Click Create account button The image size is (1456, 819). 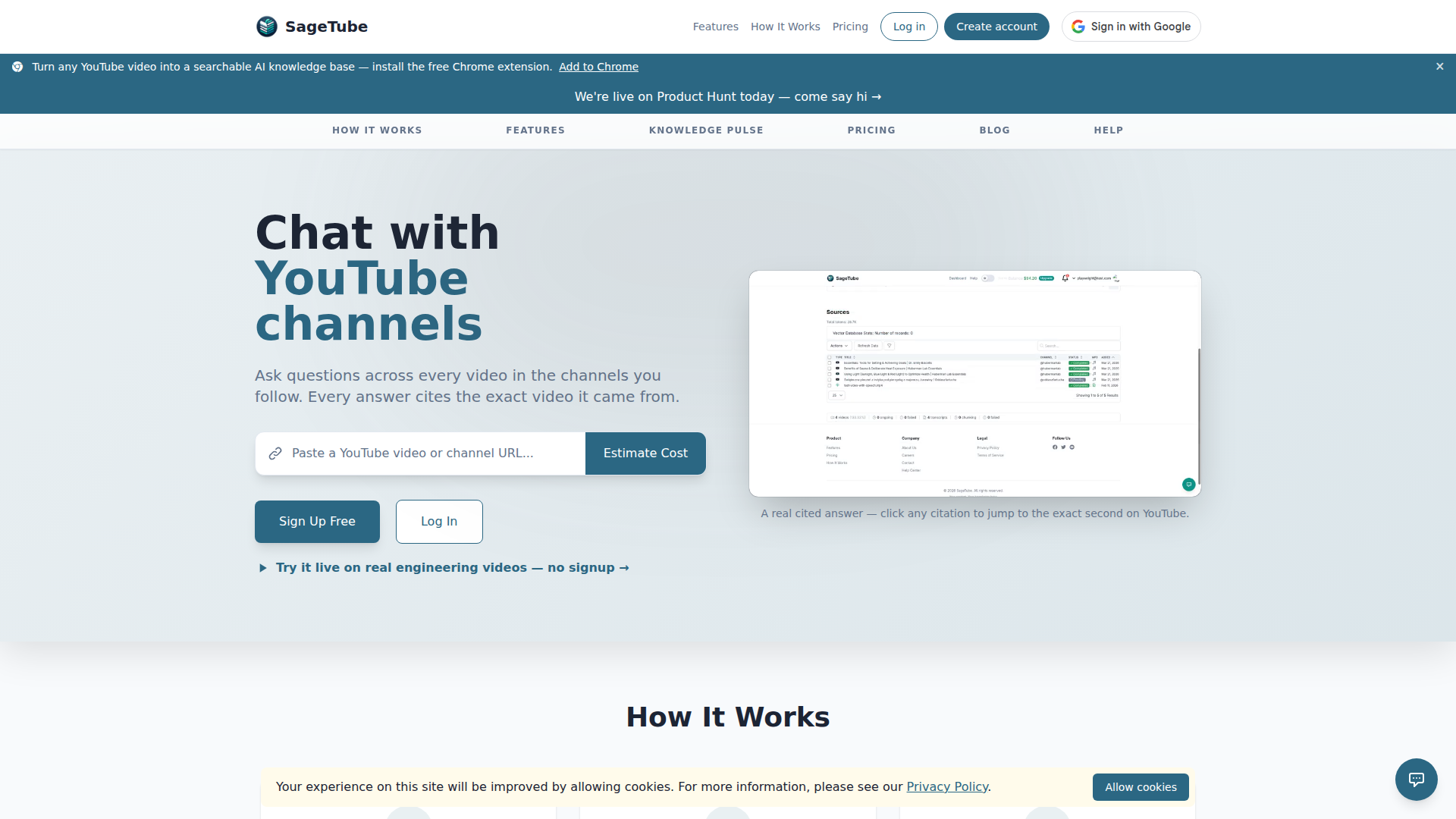996,27
